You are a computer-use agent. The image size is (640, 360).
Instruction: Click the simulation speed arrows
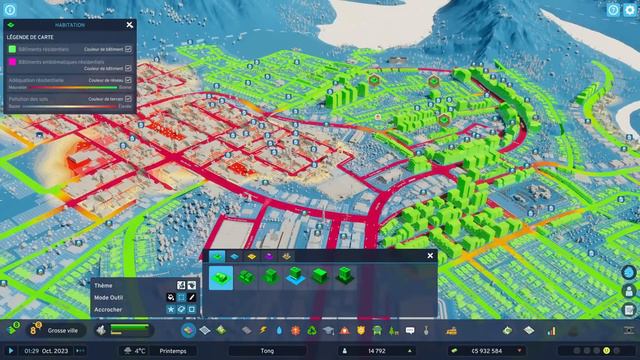click(x=80, y=351)
